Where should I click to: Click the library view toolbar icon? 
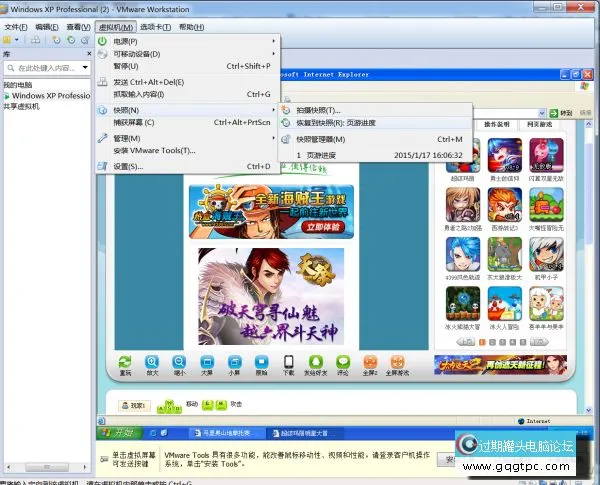pyautogui.click(x=7, y=40)
